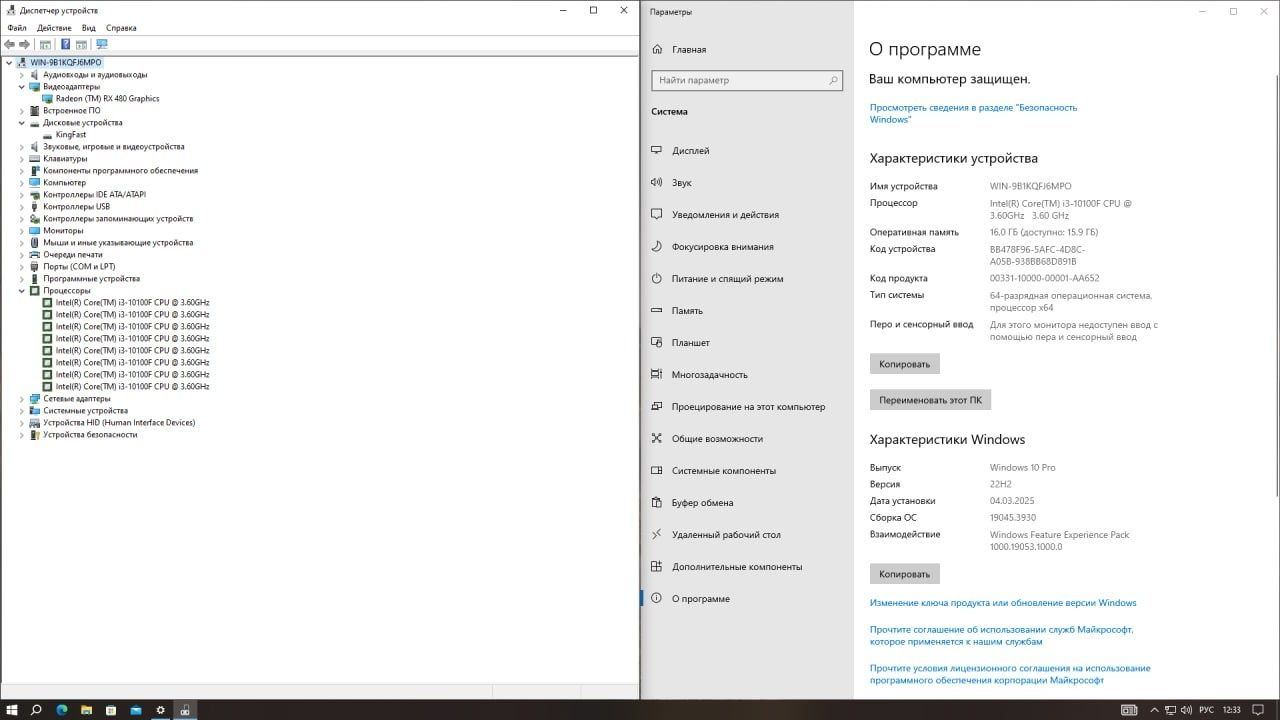Viewport: 1280px width, 720px height.
Task: Expand the Клавиатуры category
Action: [x=22, y=158]
